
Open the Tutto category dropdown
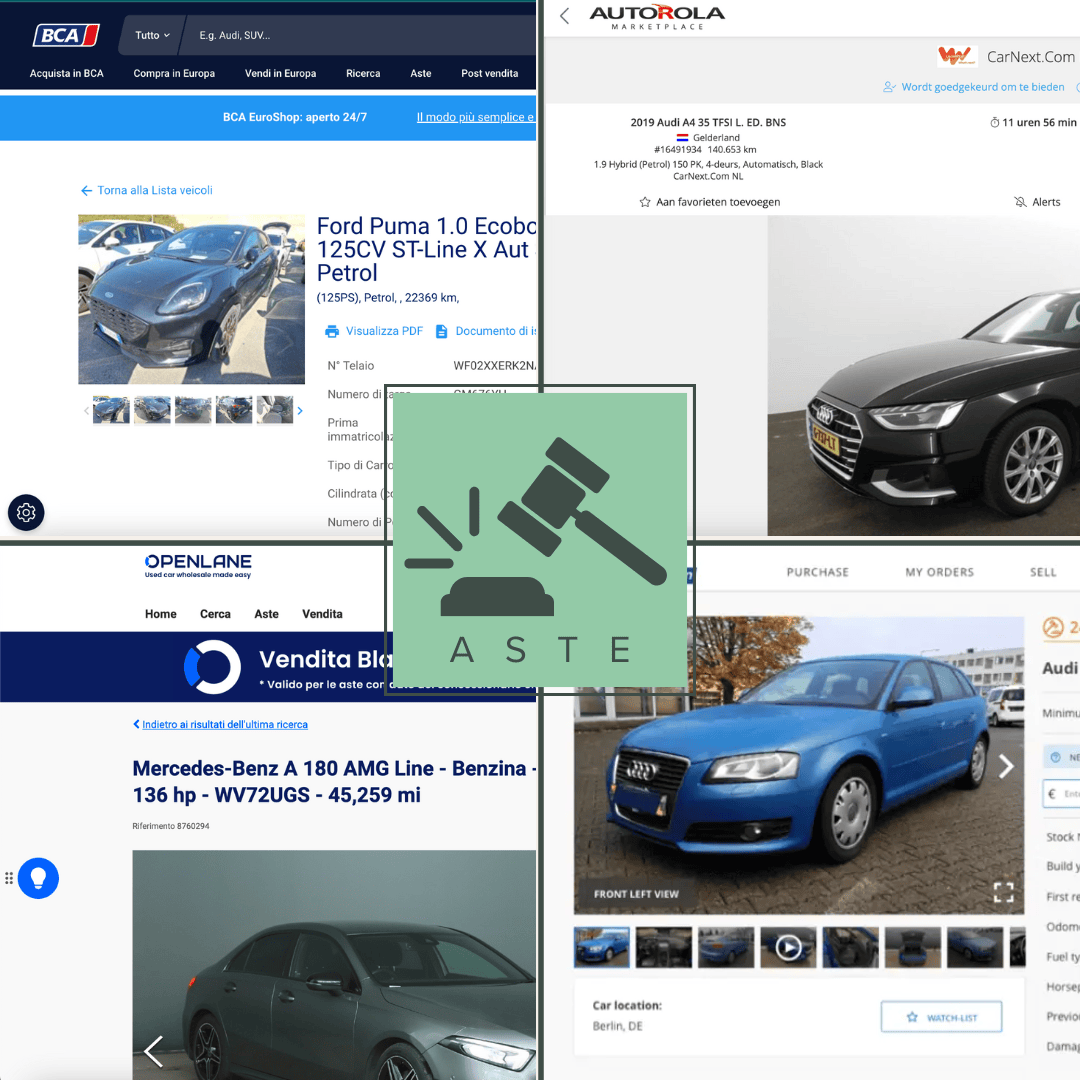coord(152,35)
